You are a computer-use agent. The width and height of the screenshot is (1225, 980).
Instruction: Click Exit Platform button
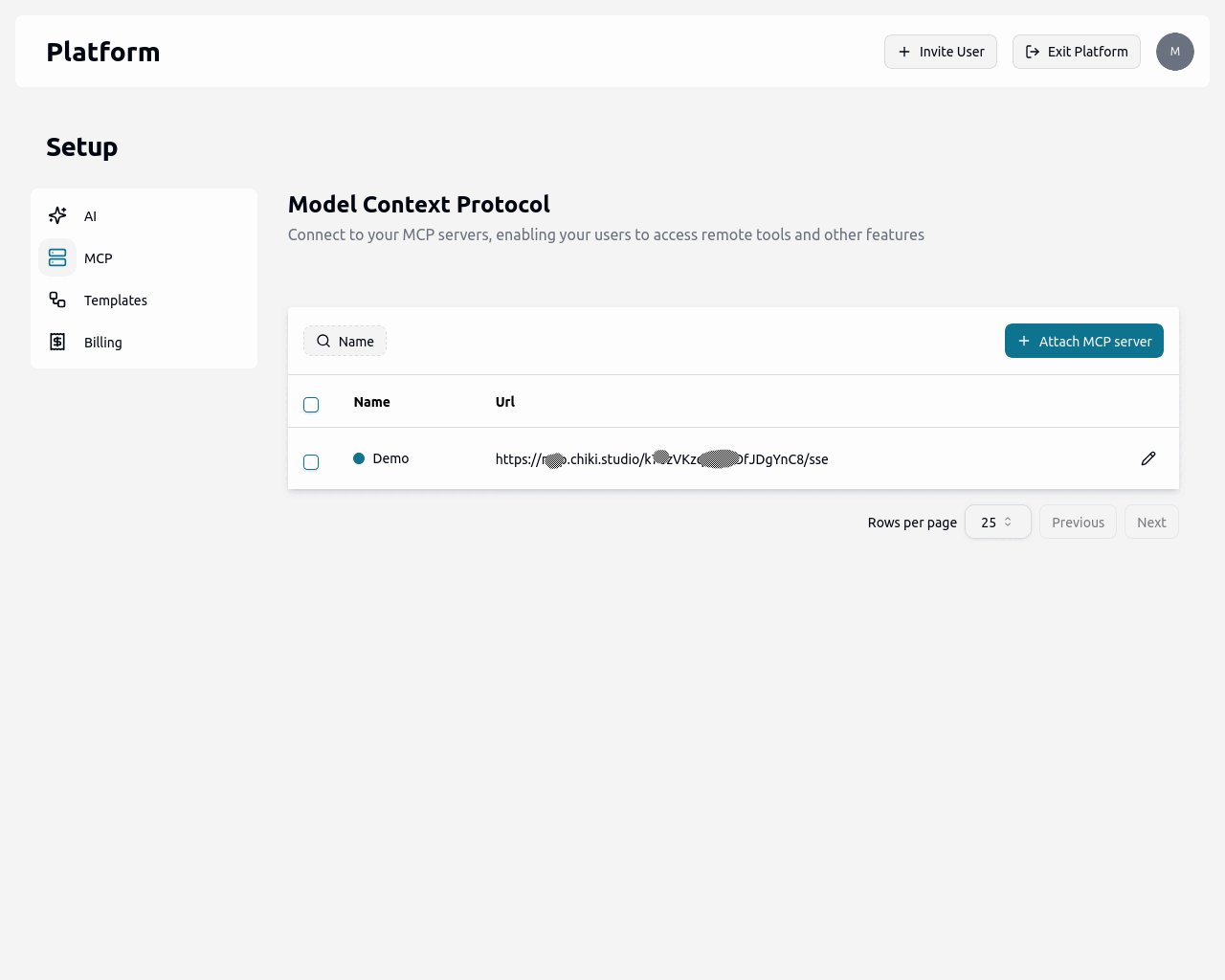click(x=1076, y=52)
